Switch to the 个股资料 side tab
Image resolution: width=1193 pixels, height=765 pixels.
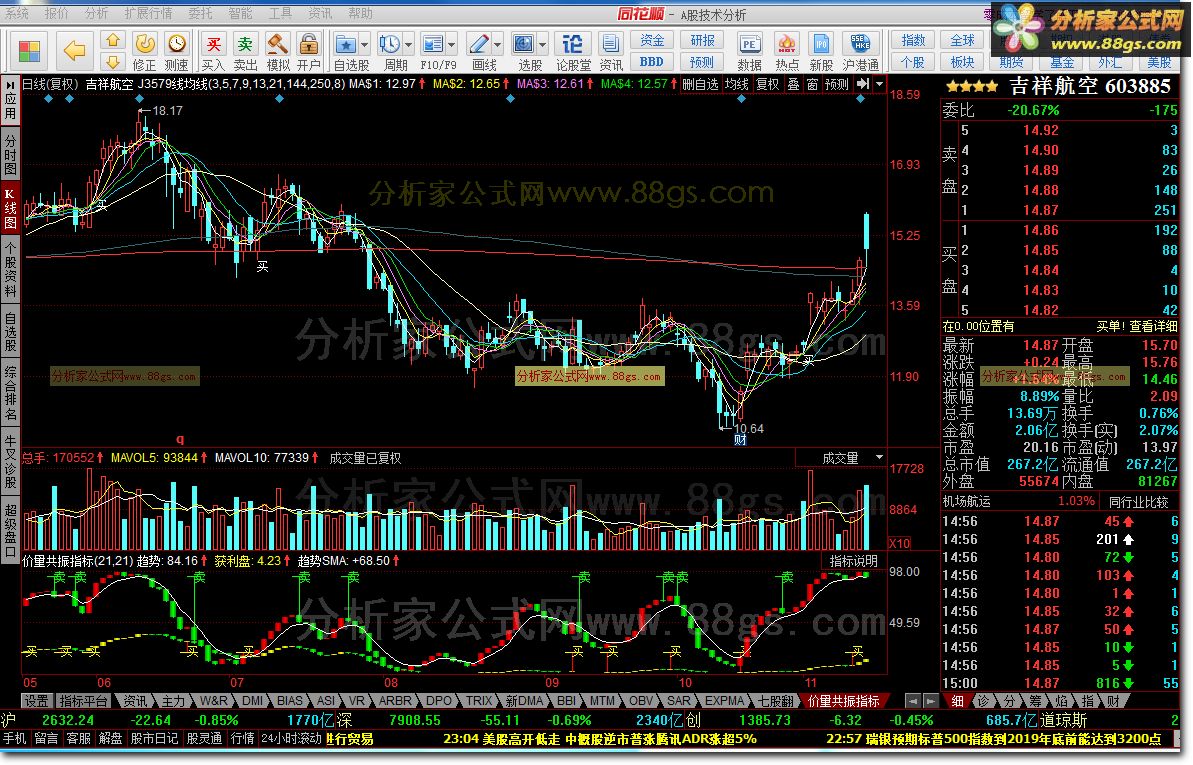[11, 269]
